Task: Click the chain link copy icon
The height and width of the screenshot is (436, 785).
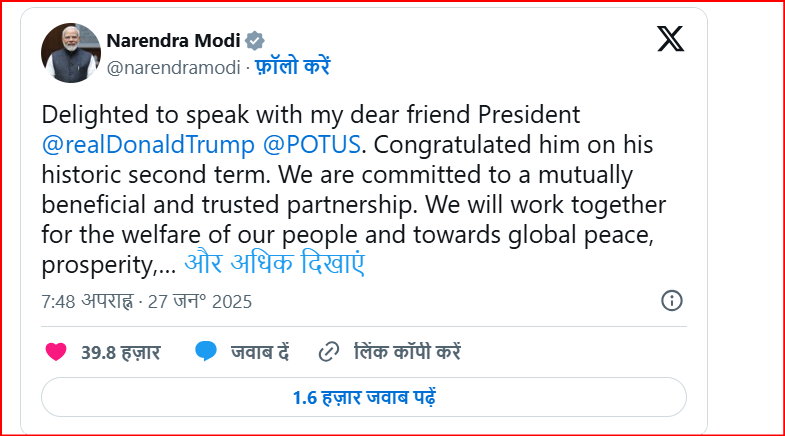Action: pos(328,352)
